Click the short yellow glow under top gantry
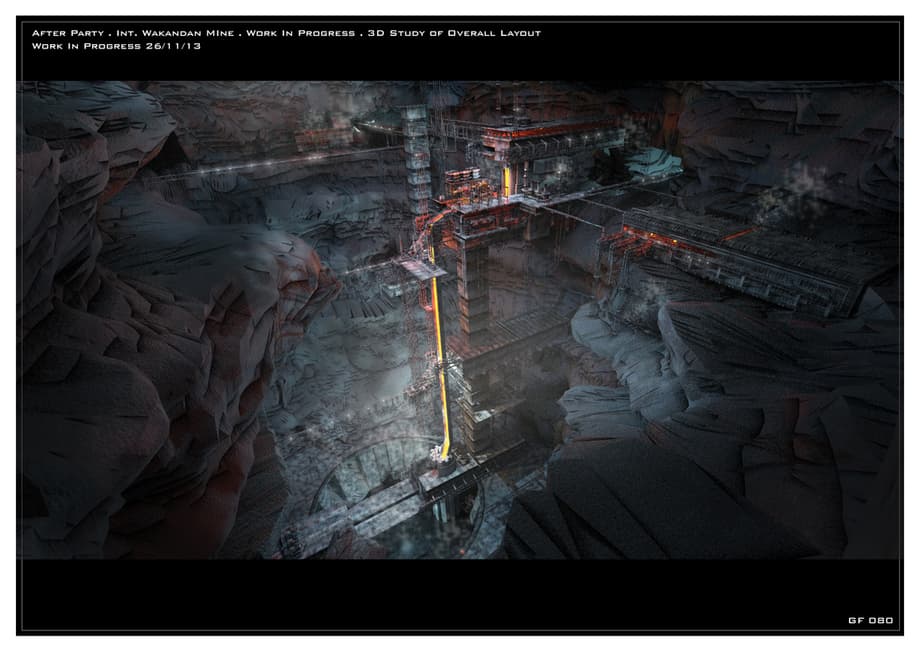This screenshot has height=649, width=920. coord(507,181)
